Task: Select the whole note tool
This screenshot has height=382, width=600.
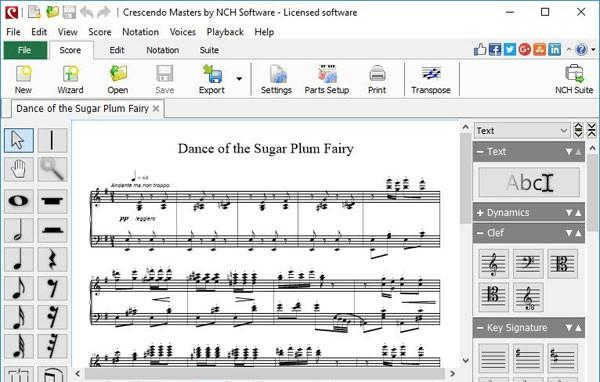Action: pyautogui.click(x=18, y=201)
